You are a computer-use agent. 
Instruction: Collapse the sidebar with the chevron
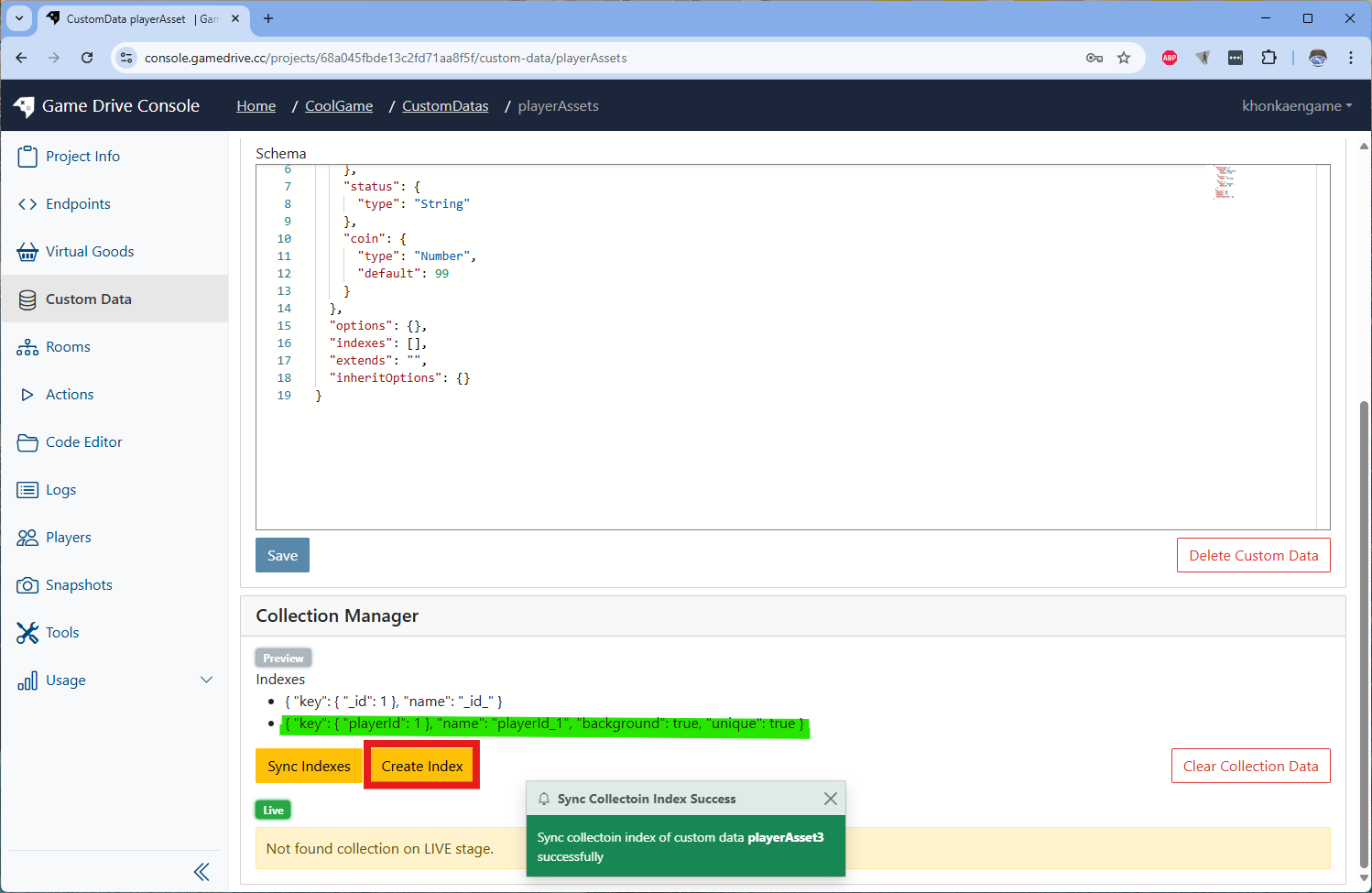point(201,871)
